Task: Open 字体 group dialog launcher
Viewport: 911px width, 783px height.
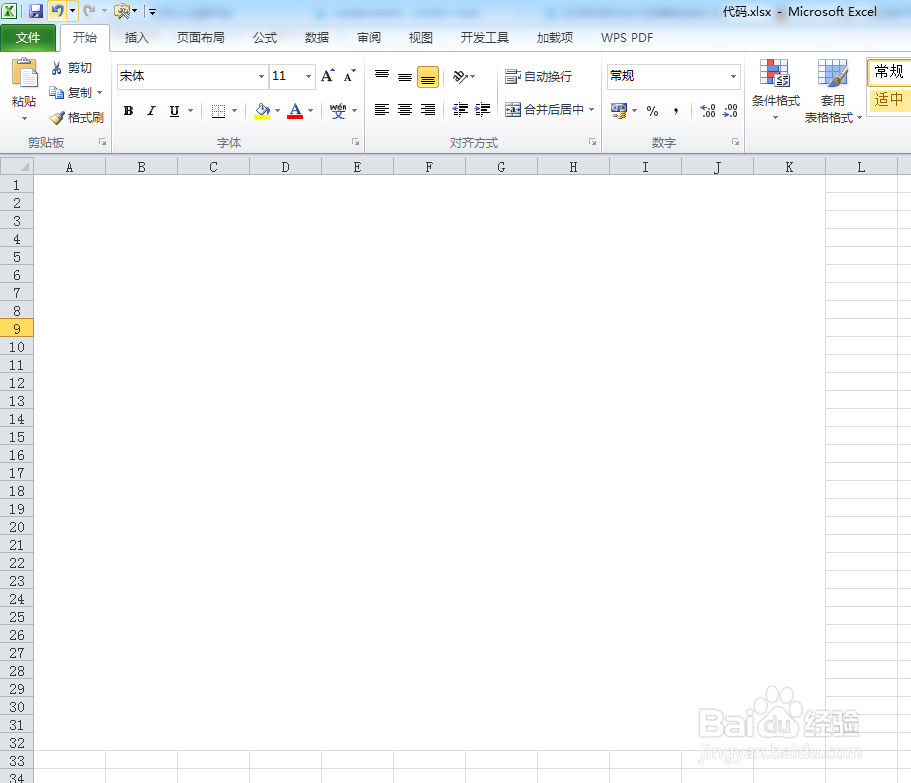Action: click(x=356, y=142)
